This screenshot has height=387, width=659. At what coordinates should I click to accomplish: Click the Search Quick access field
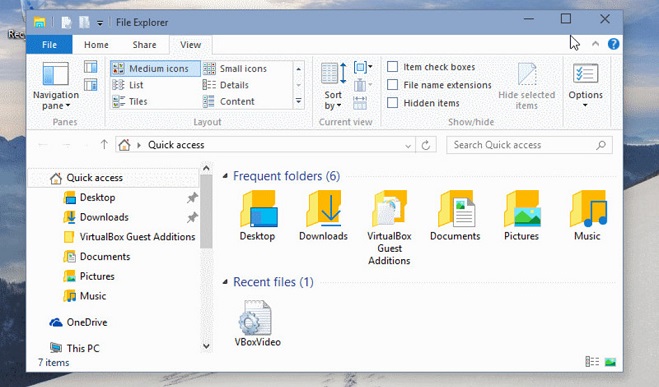click(x=529, y=145)
